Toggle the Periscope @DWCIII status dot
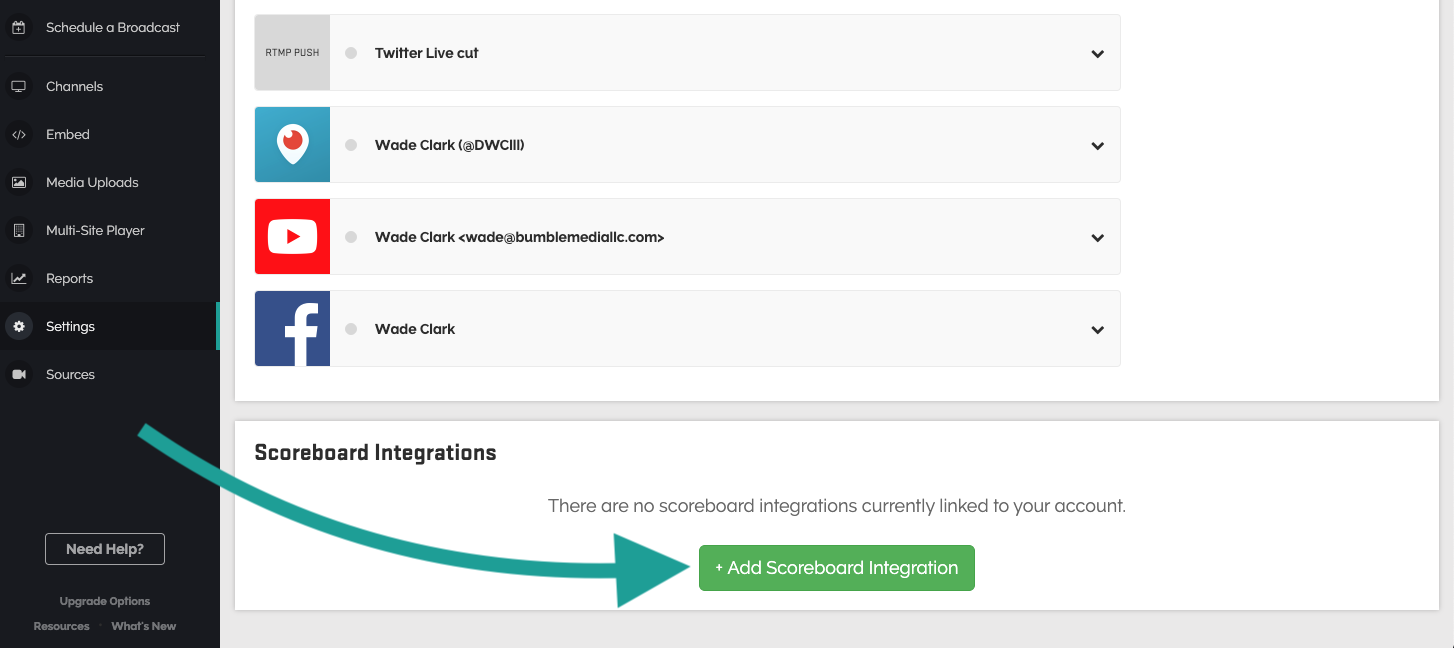Screen dimensions: 1454x648 [351, 145]
